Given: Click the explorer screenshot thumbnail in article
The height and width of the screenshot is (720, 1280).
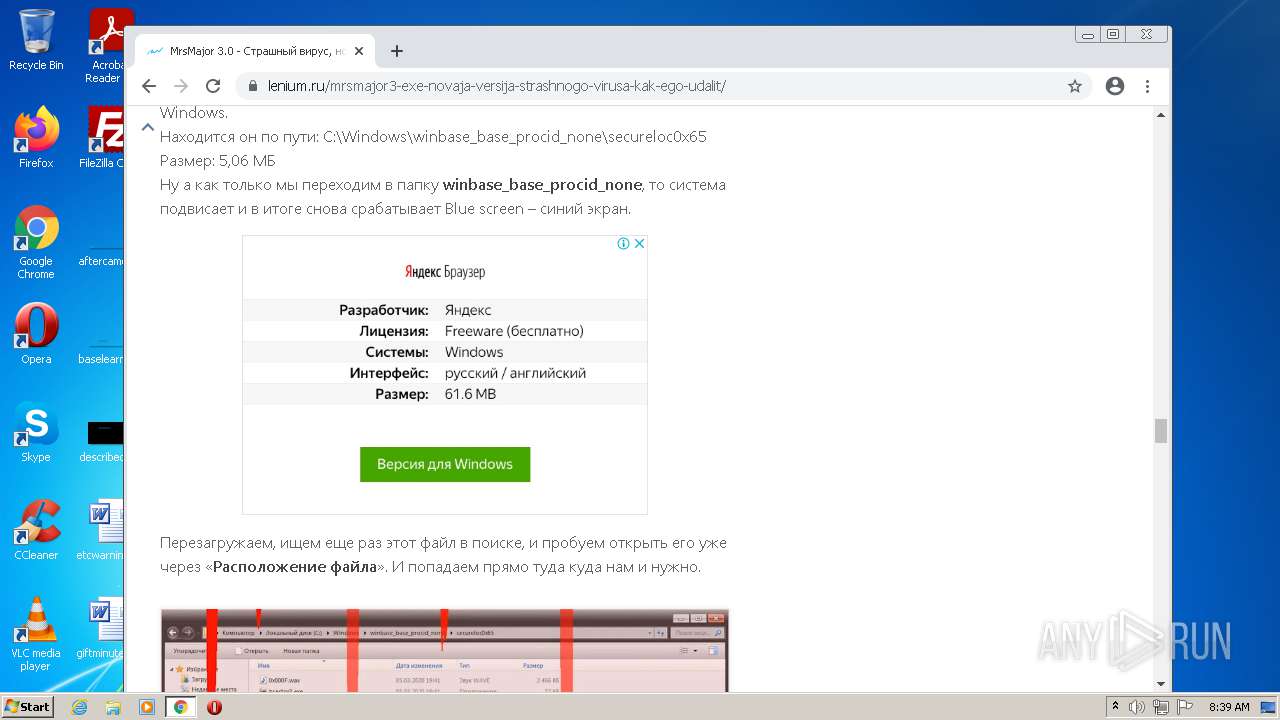Looking at the screenshot, I should click(445, 650).
